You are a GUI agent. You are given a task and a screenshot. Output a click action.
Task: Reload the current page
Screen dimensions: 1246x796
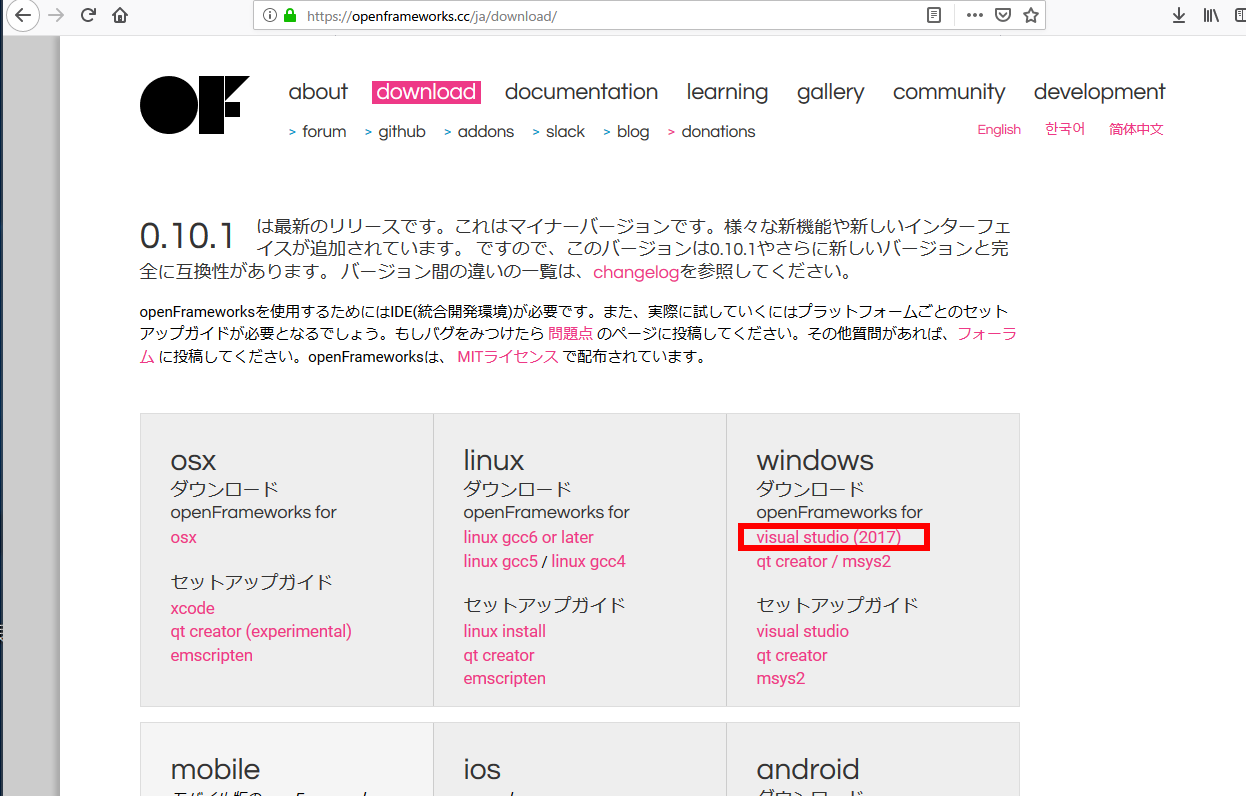coord(88,15)
